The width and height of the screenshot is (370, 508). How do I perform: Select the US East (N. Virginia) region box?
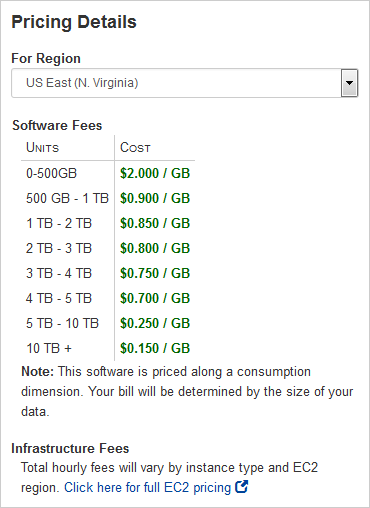(x=185, y=83)
